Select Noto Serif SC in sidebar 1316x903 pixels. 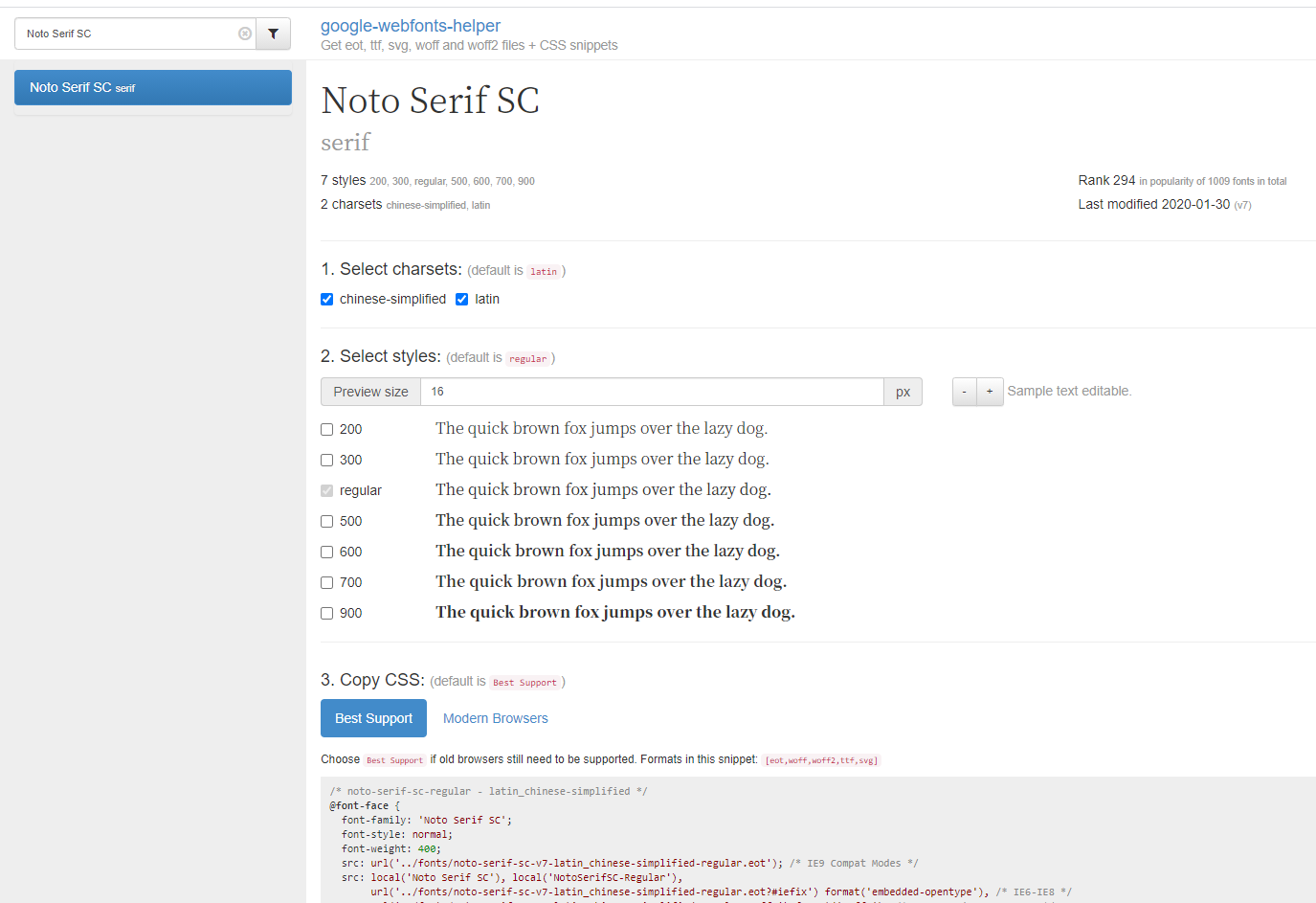(153, 87)
